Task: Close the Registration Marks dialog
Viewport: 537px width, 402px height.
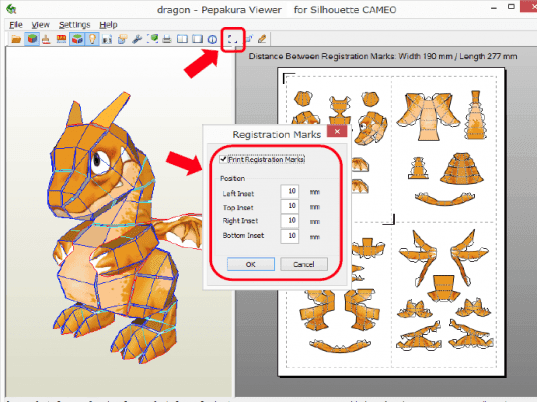Action: click(337, 131)
